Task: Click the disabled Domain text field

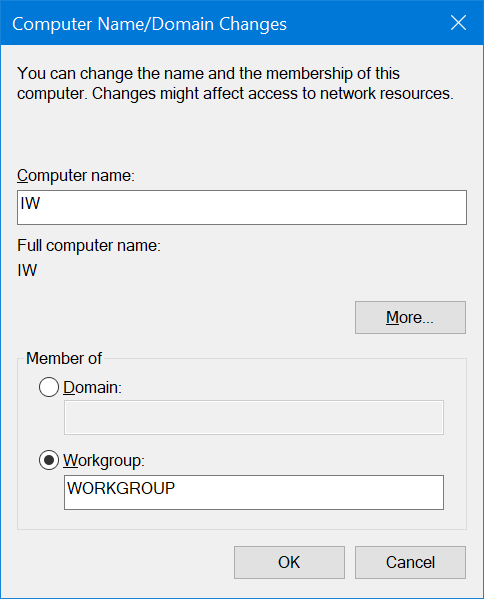Action: tap(254, 418)
